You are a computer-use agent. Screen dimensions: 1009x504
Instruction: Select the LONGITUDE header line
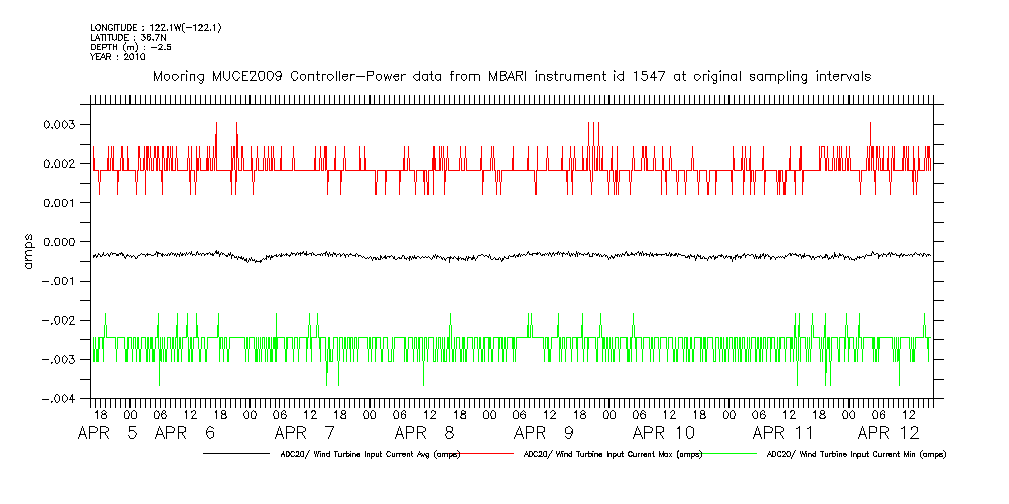[155, 27]
